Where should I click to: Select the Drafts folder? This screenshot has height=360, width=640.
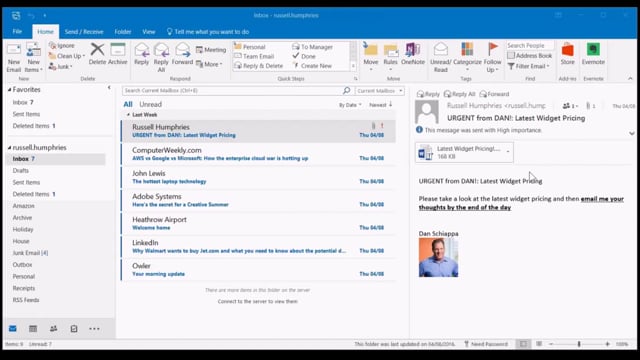[20, 171]
